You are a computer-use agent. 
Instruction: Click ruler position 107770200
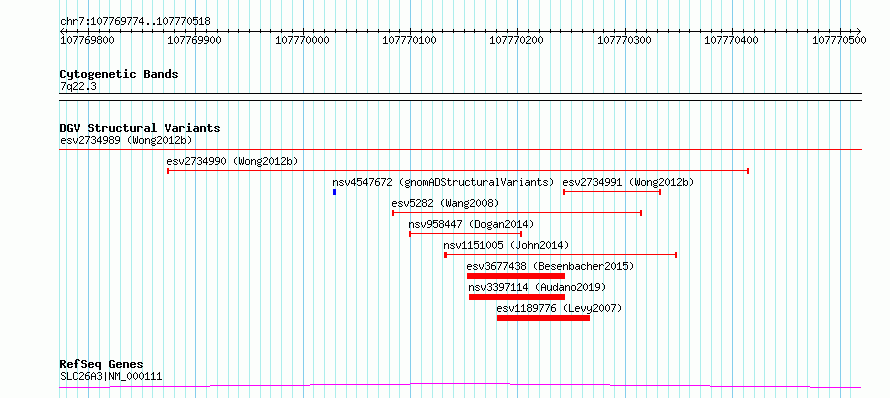click(517, 40)
